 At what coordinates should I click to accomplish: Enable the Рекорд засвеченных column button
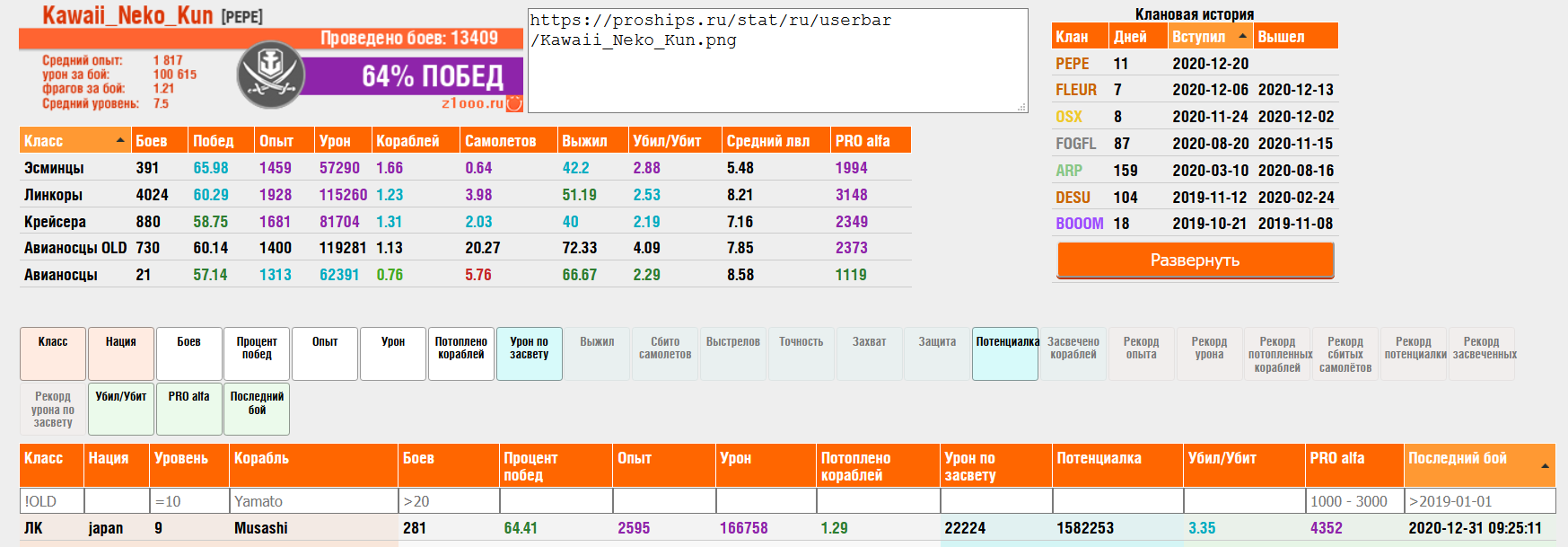point(1482,354)
